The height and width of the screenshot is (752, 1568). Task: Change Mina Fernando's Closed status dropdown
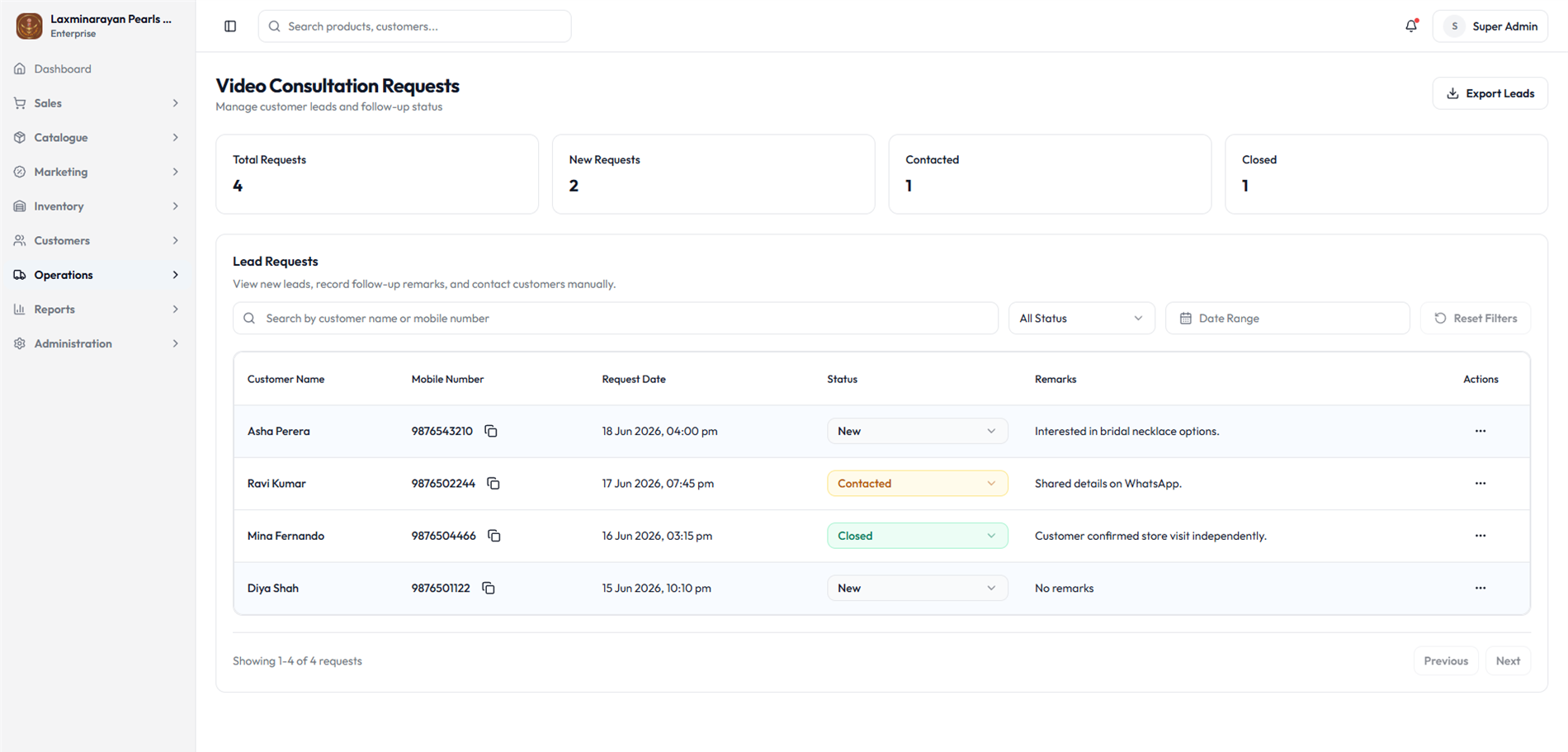917,536
